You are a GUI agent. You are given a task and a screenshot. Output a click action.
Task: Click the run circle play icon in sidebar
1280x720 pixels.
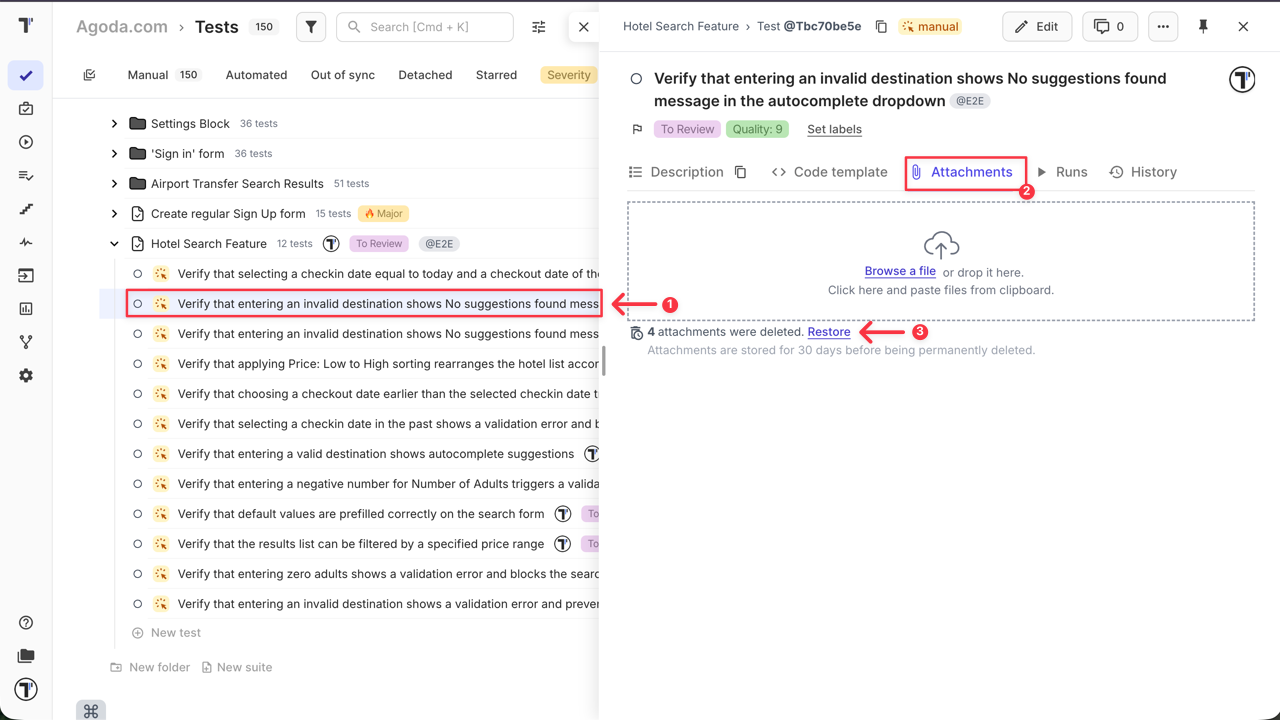coord(26,141)
